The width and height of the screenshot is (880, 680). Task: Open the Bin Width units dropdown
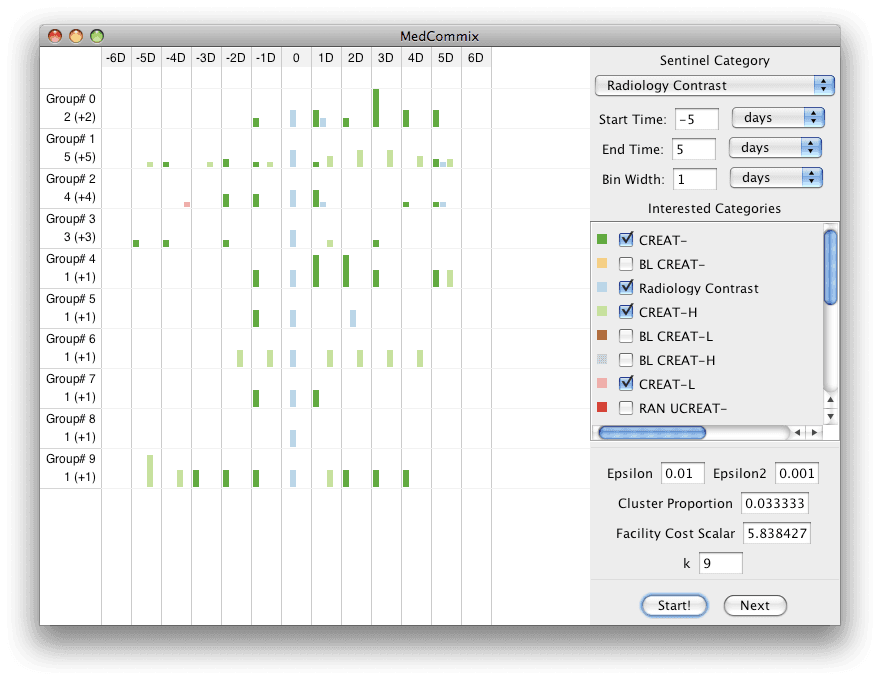click(x=775, y=177)
